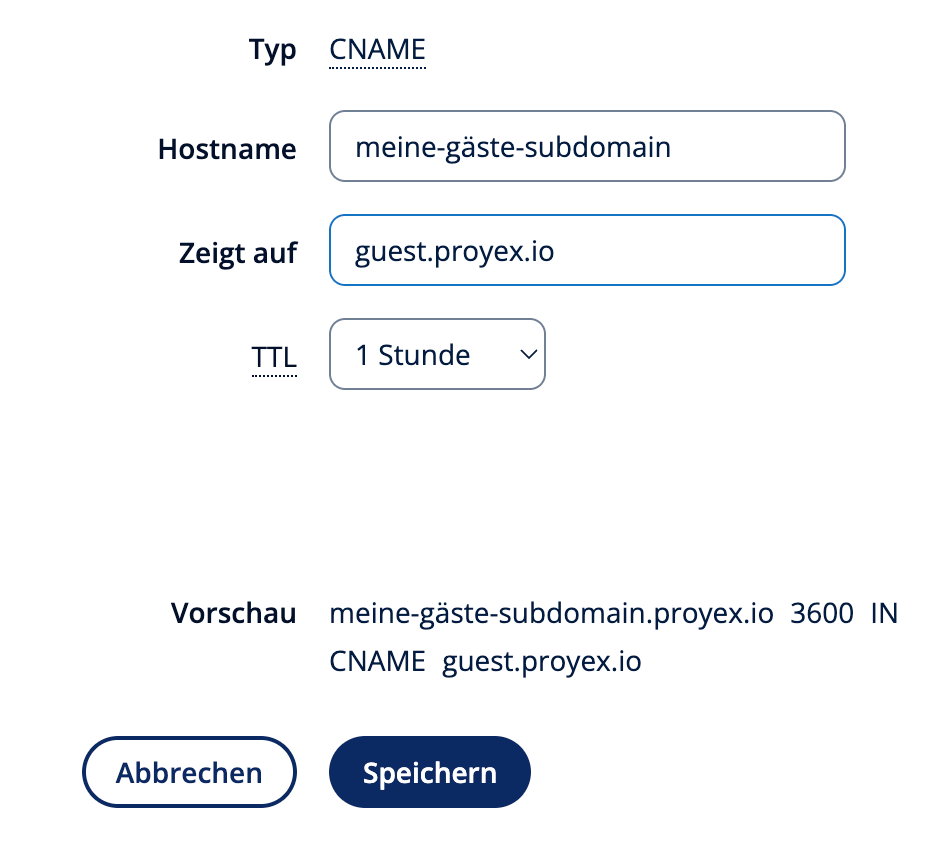Click the dotted-underlined TTL label

point(274,357)
